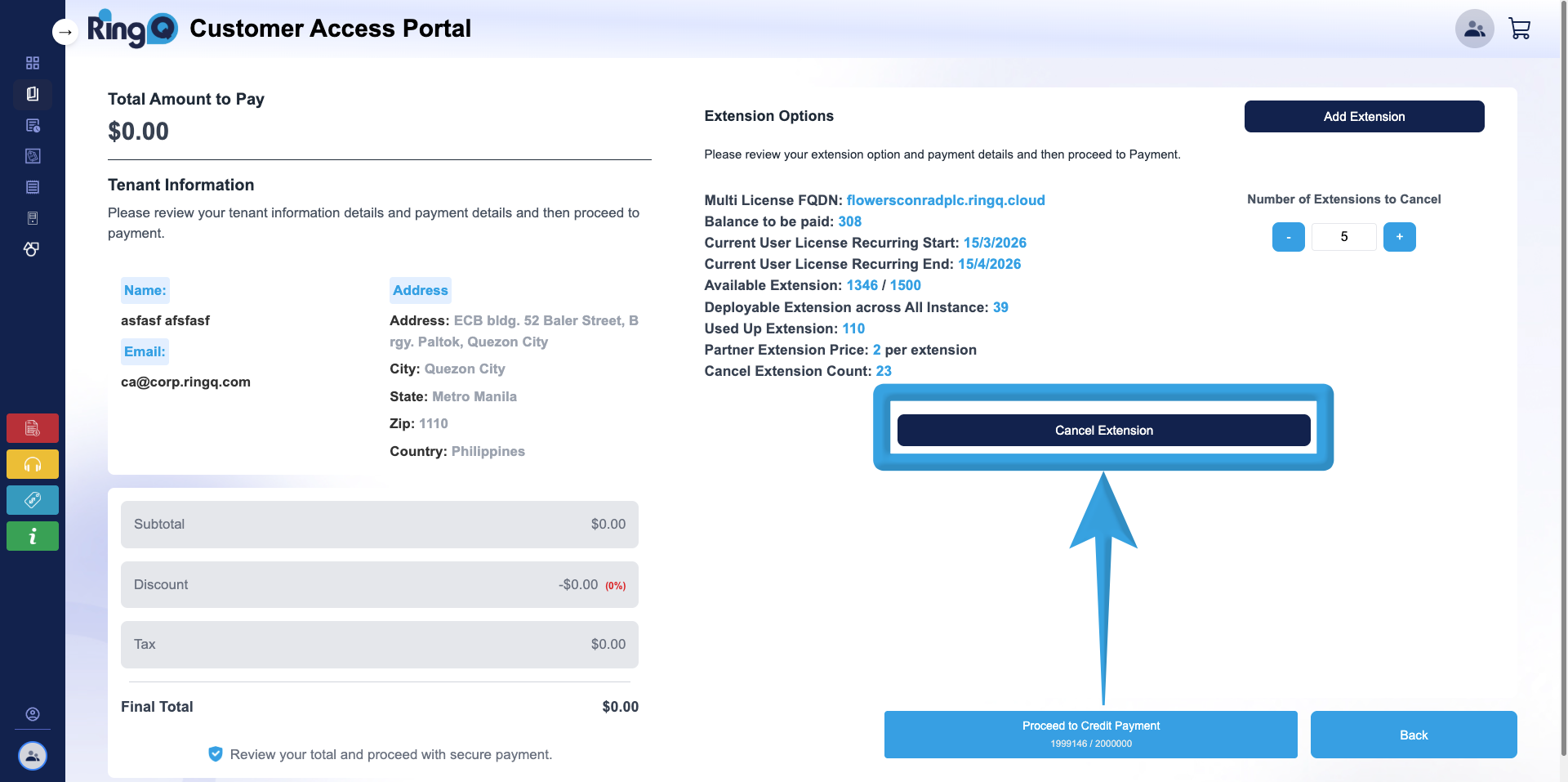Click the green information icon

tap(33, 536)
